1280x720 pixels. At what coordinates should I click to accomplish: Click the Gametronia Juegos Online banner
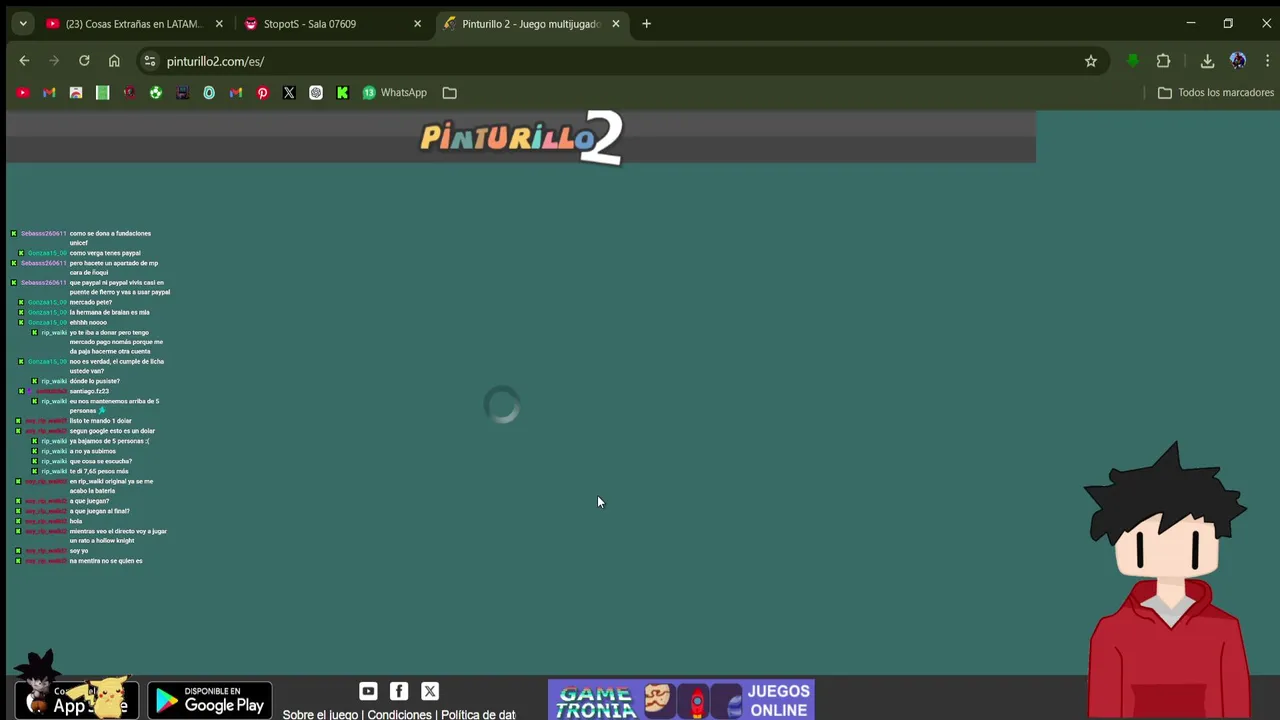click(681, 700)
